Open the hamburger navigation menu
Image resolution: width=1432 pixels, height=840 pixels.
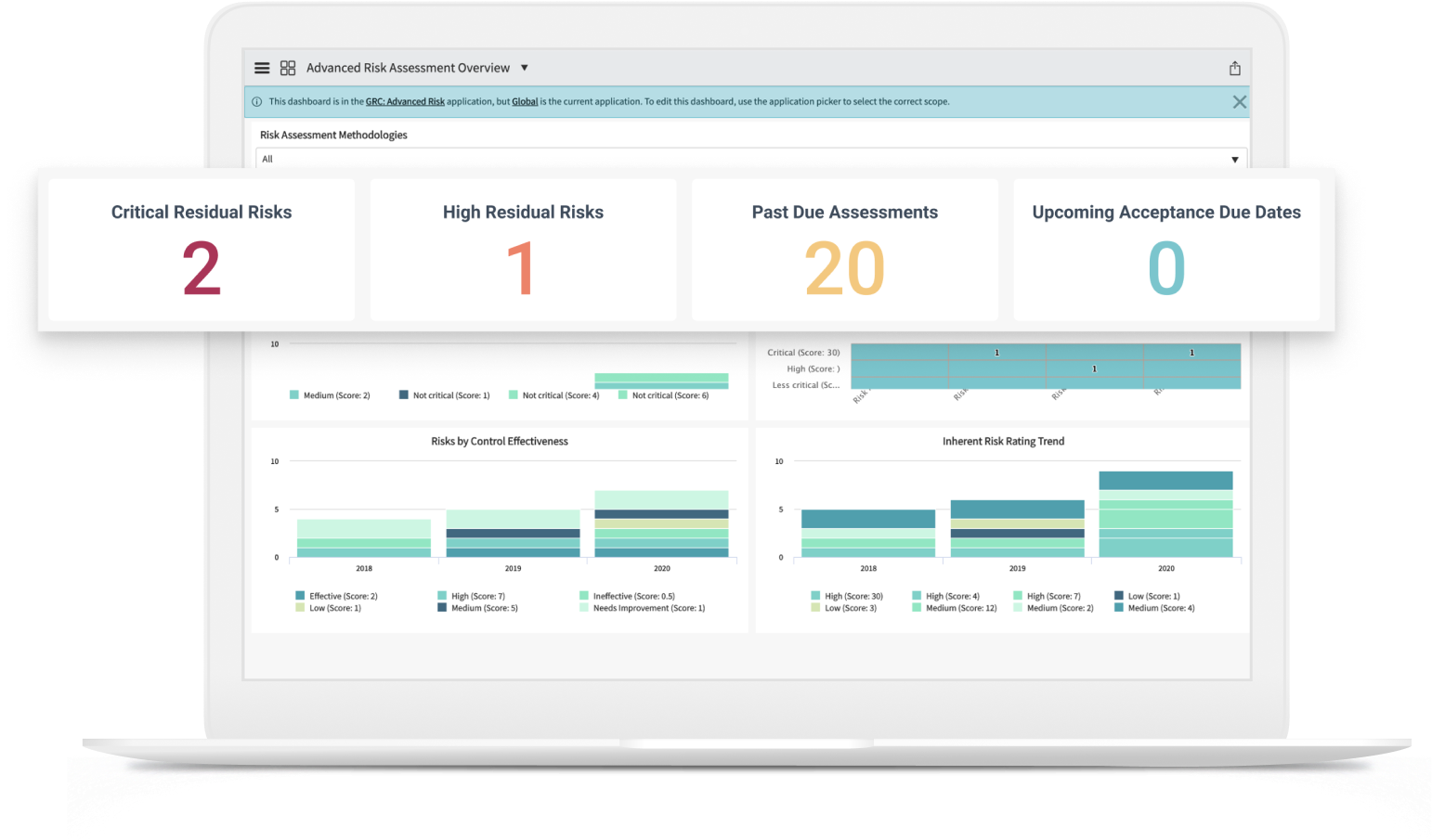pyautogui.click(x=262, y=68)
